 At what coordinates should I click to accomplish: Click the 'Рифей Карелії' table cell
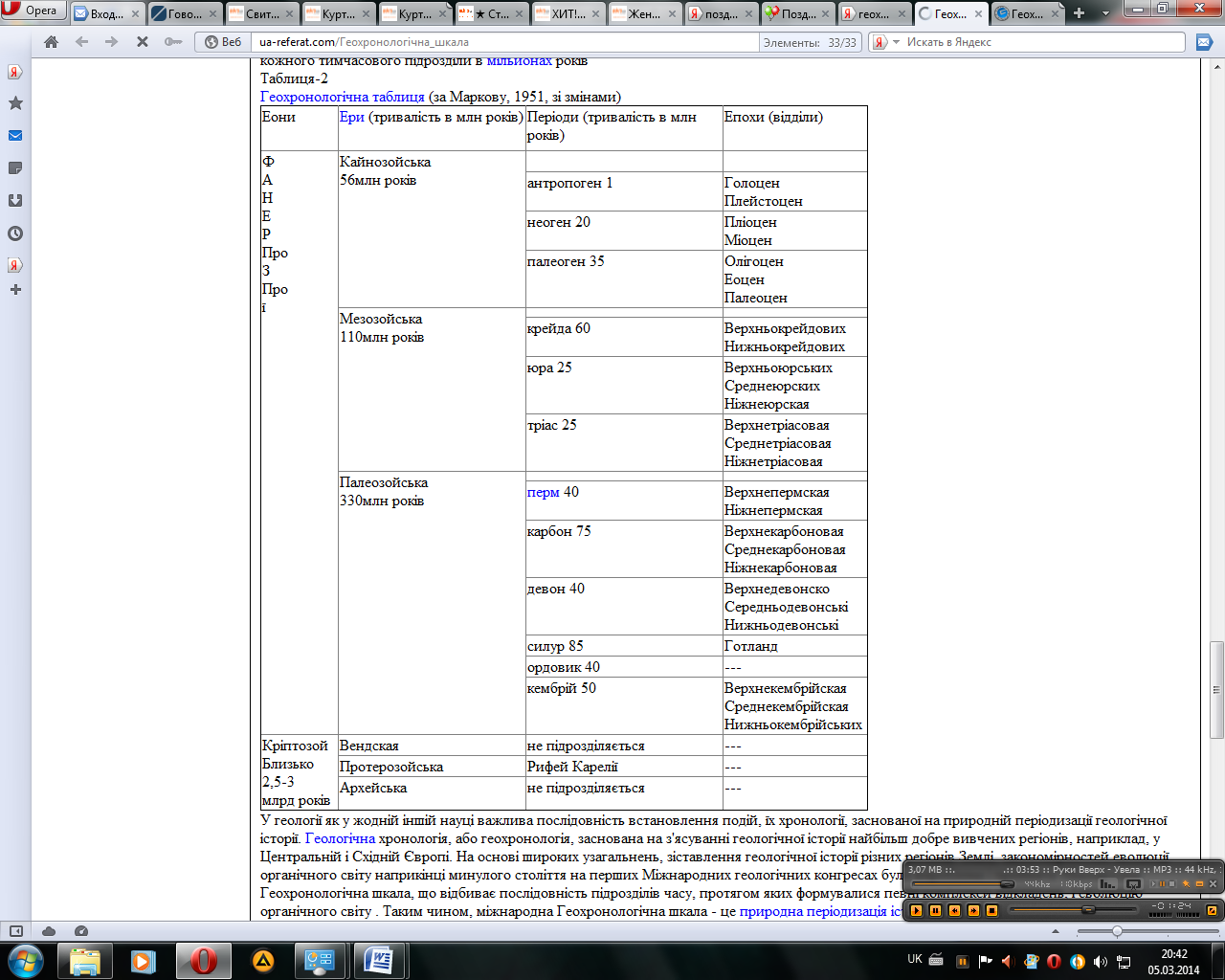[x=624, y=767]
